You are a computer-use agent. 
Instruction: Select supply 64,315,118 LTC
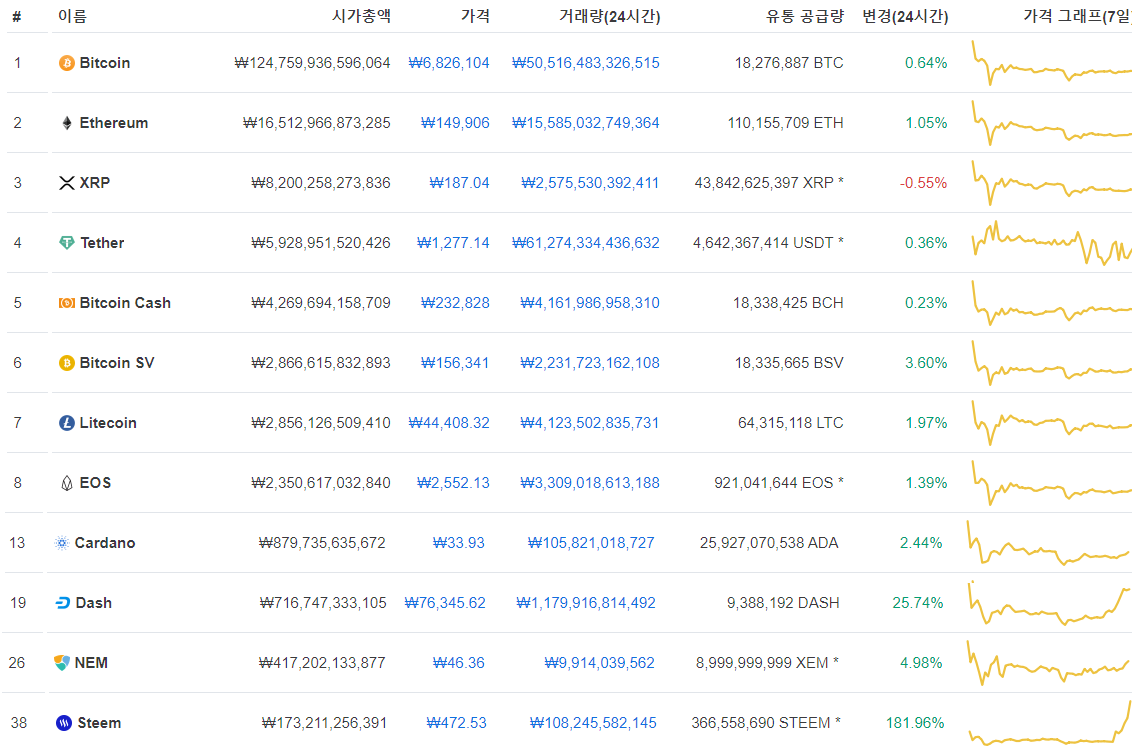791,422
